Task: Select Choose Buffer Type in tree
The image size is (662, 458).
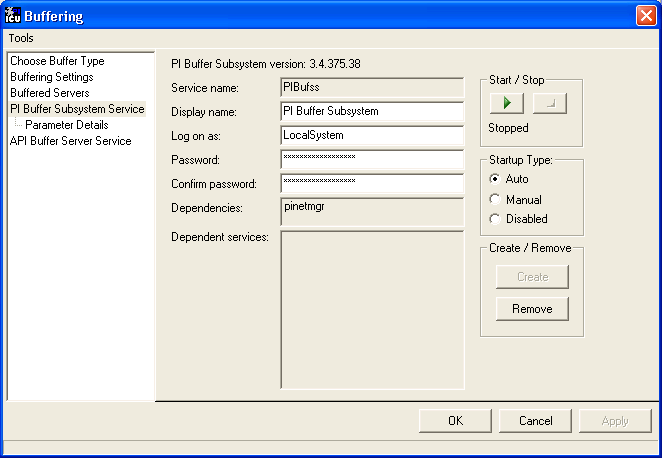Action: coord(57,61)
